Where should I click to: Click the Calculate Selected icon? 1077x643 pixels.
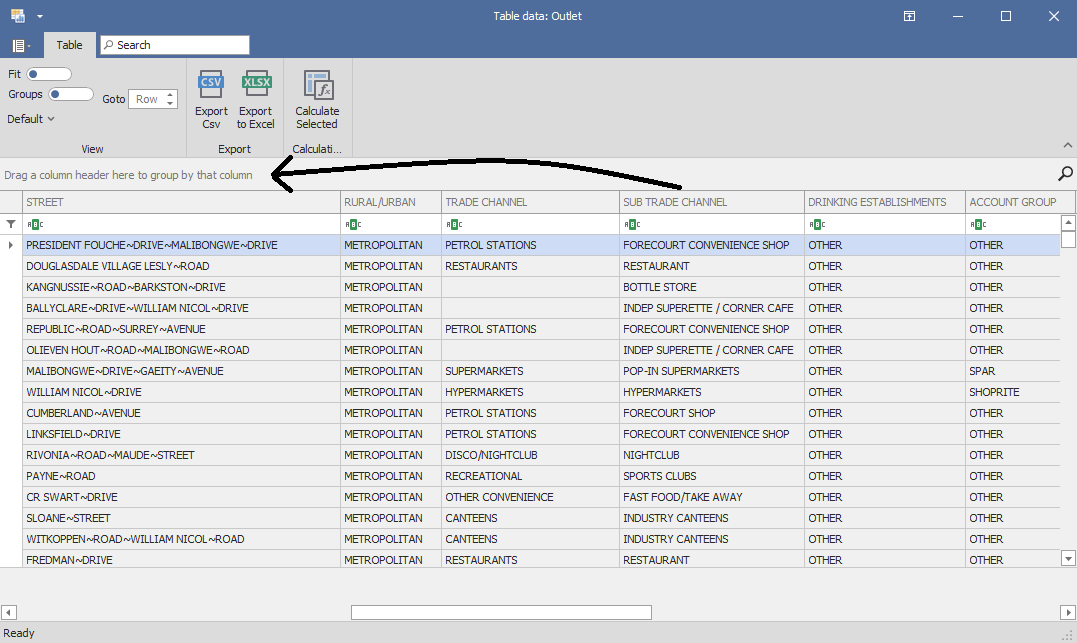pos(317,85)
